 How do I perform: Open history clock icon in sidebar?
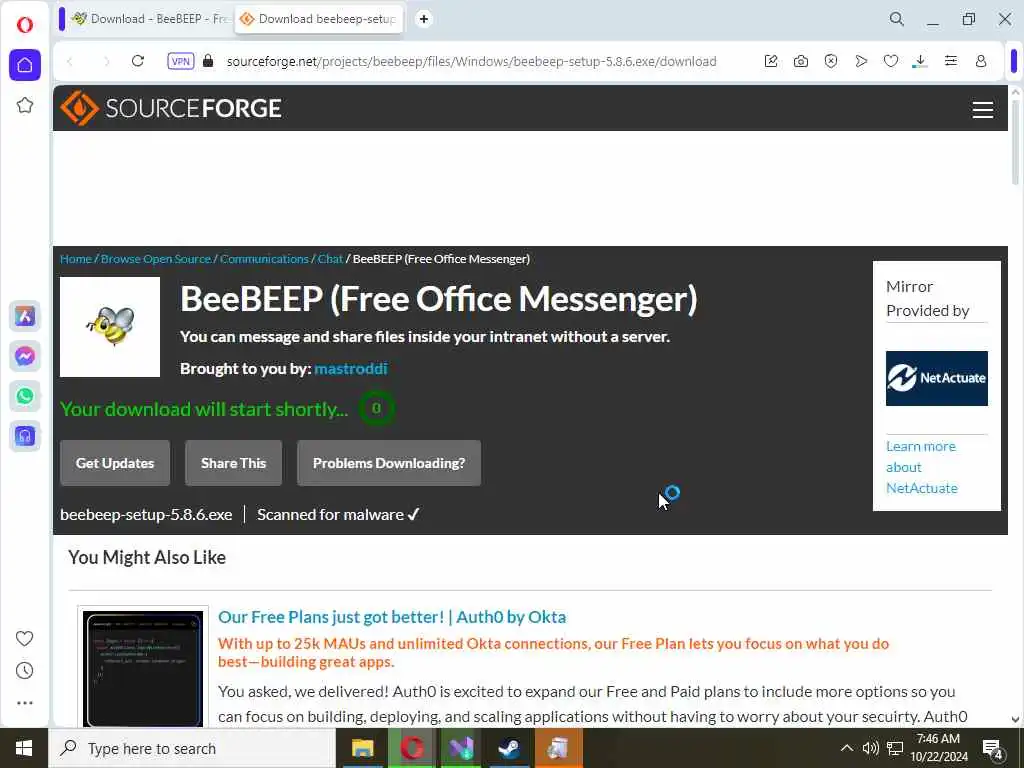click(x=24, y=671)
